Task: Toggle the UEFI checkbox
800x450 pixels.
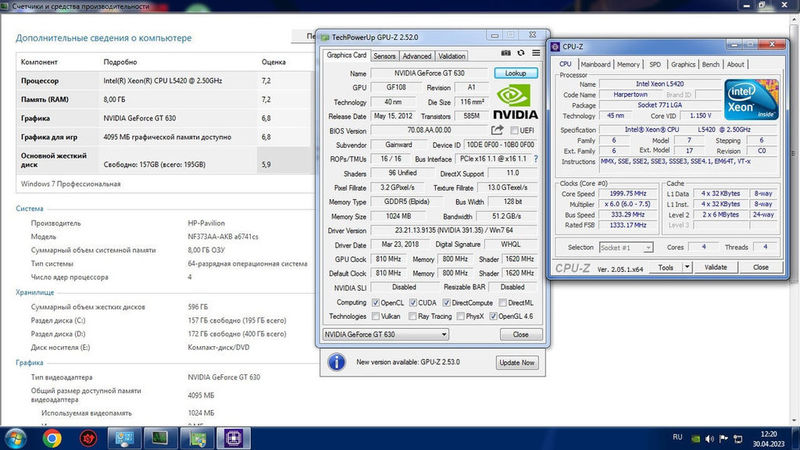Action: pos(514,131)
